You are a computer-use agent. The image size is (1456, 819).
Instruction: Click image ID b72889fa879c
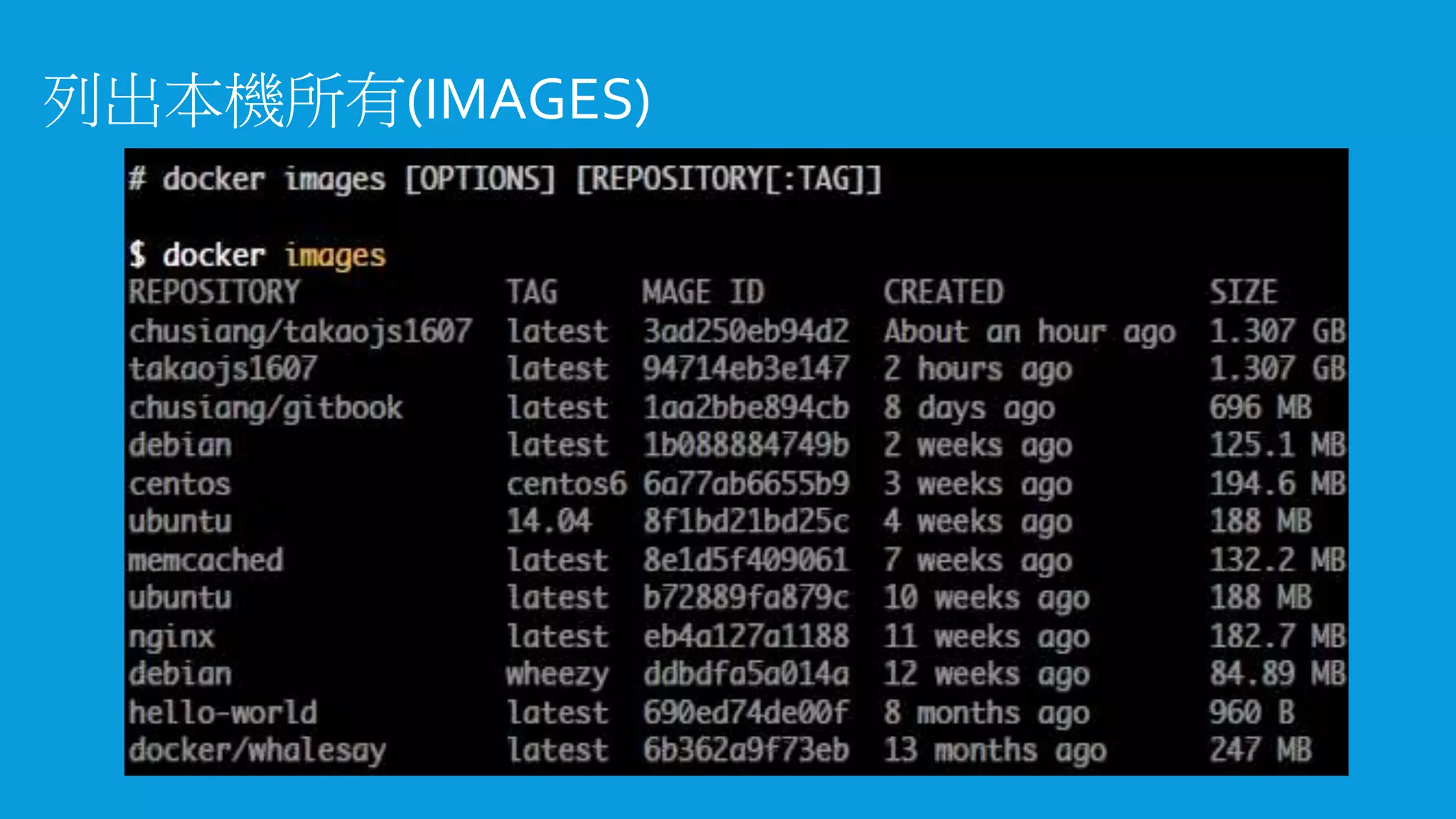(x=746, y=598)
